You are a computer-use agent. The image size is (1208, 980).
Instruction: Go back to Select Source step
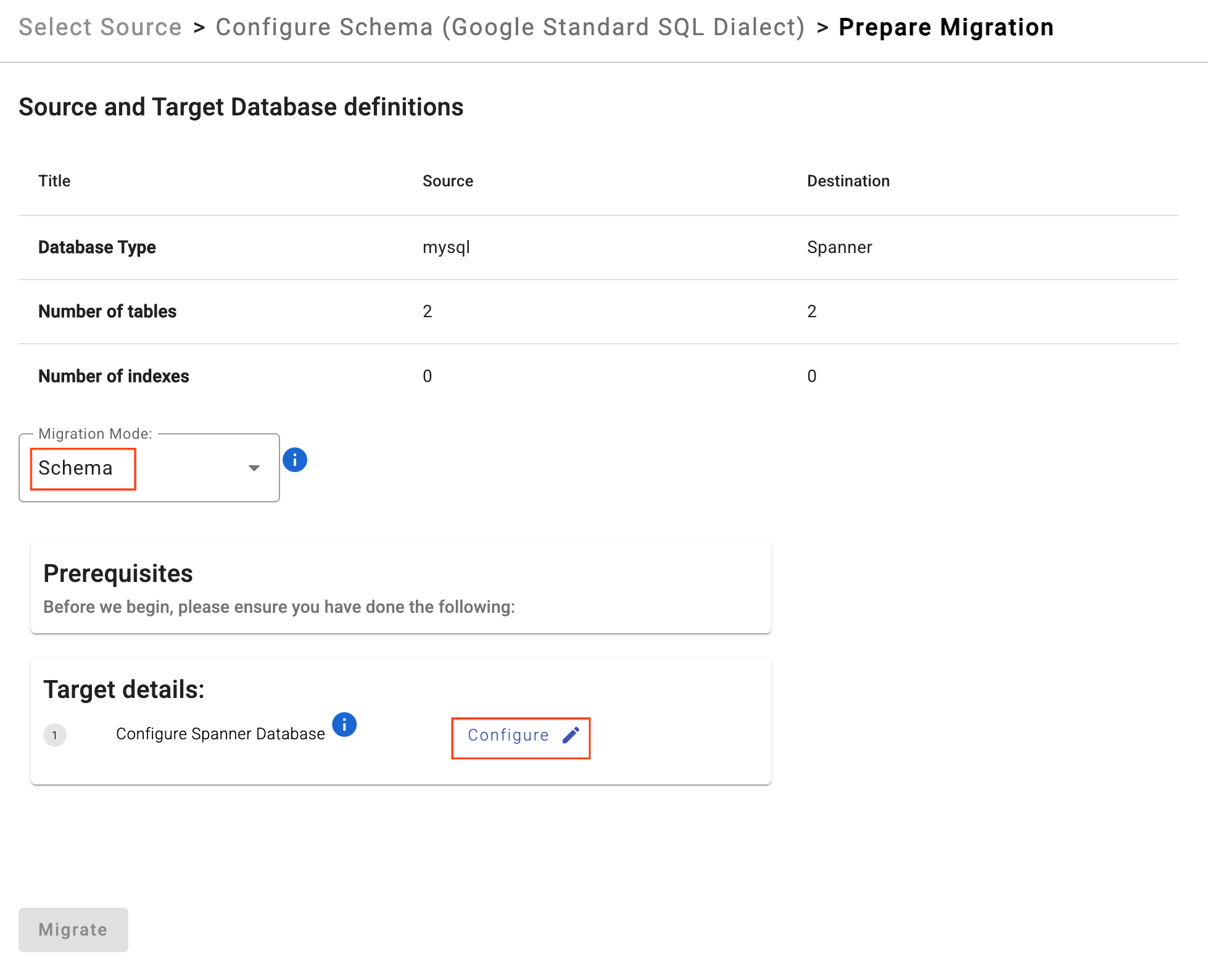(x=100, y=27)
